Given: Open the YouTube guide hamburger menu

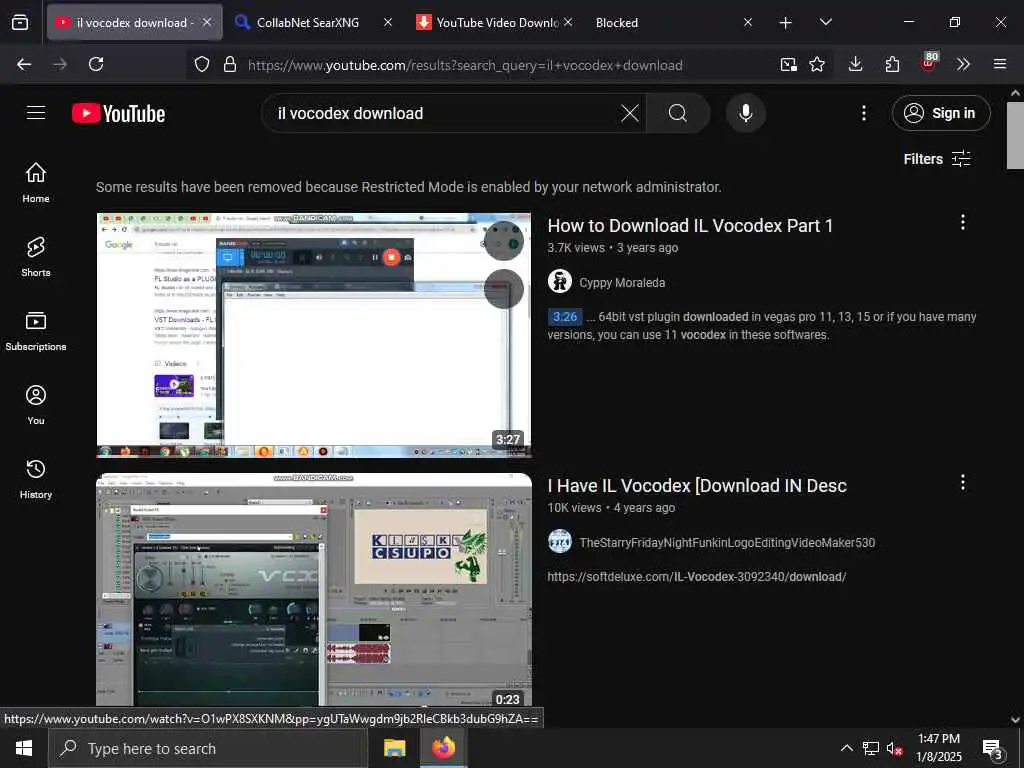Looking at the screenshot, I should pyautogui.click(x=36, y=113).
